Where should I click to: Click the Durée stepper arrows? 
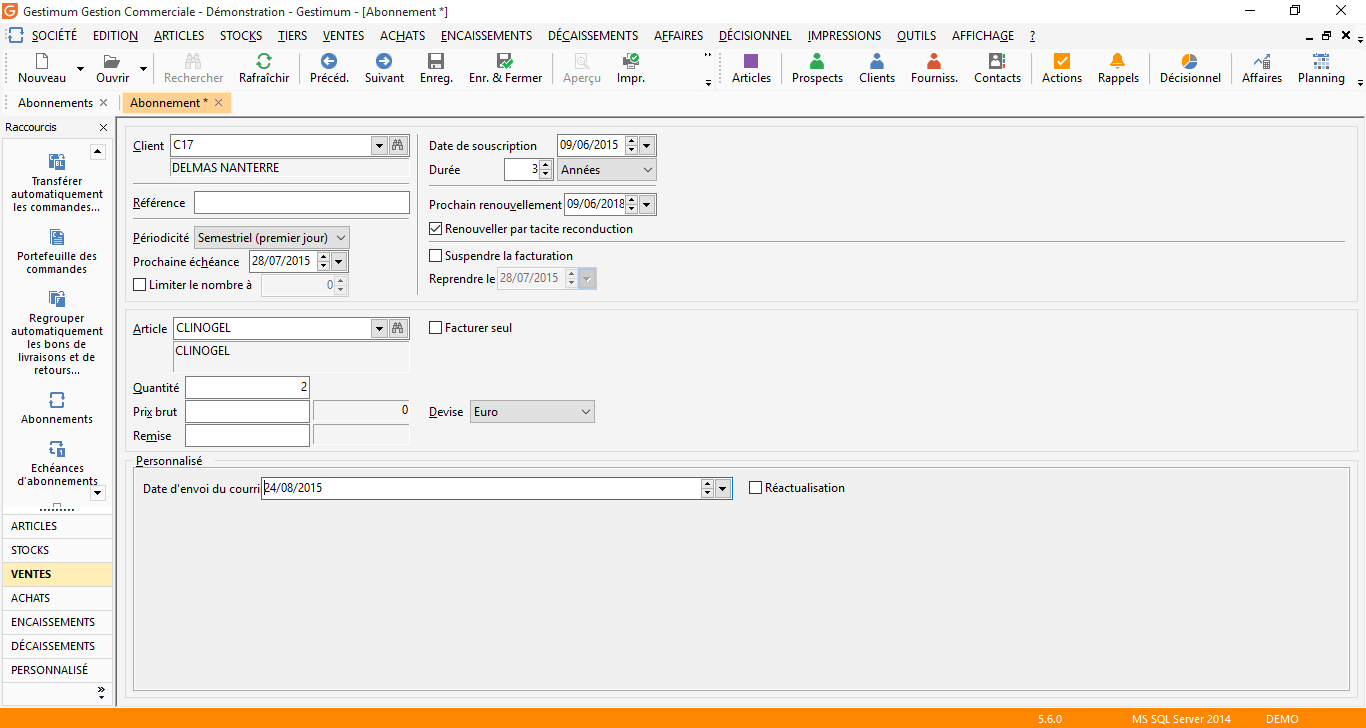coord(545,170)
